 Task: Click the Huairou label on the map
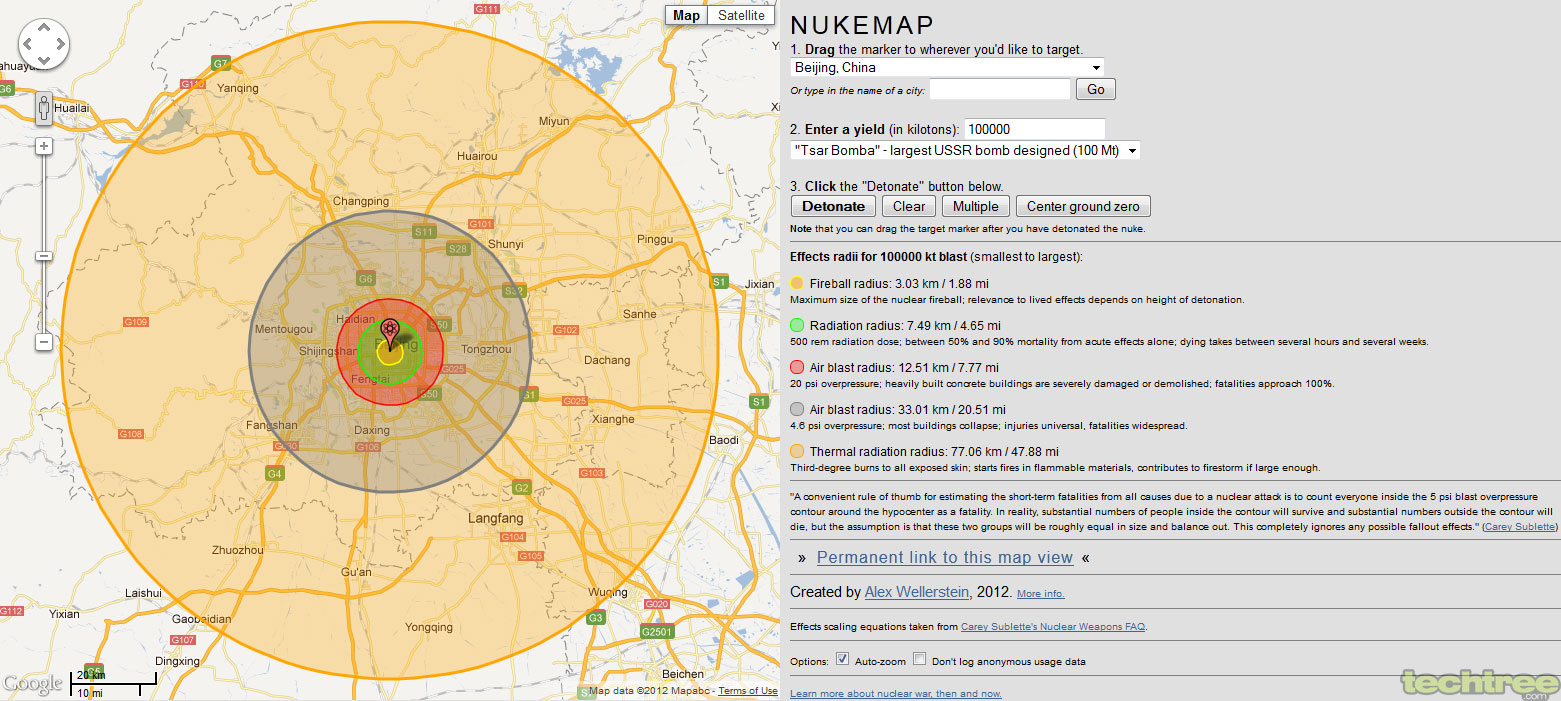(x=476, y=156)
